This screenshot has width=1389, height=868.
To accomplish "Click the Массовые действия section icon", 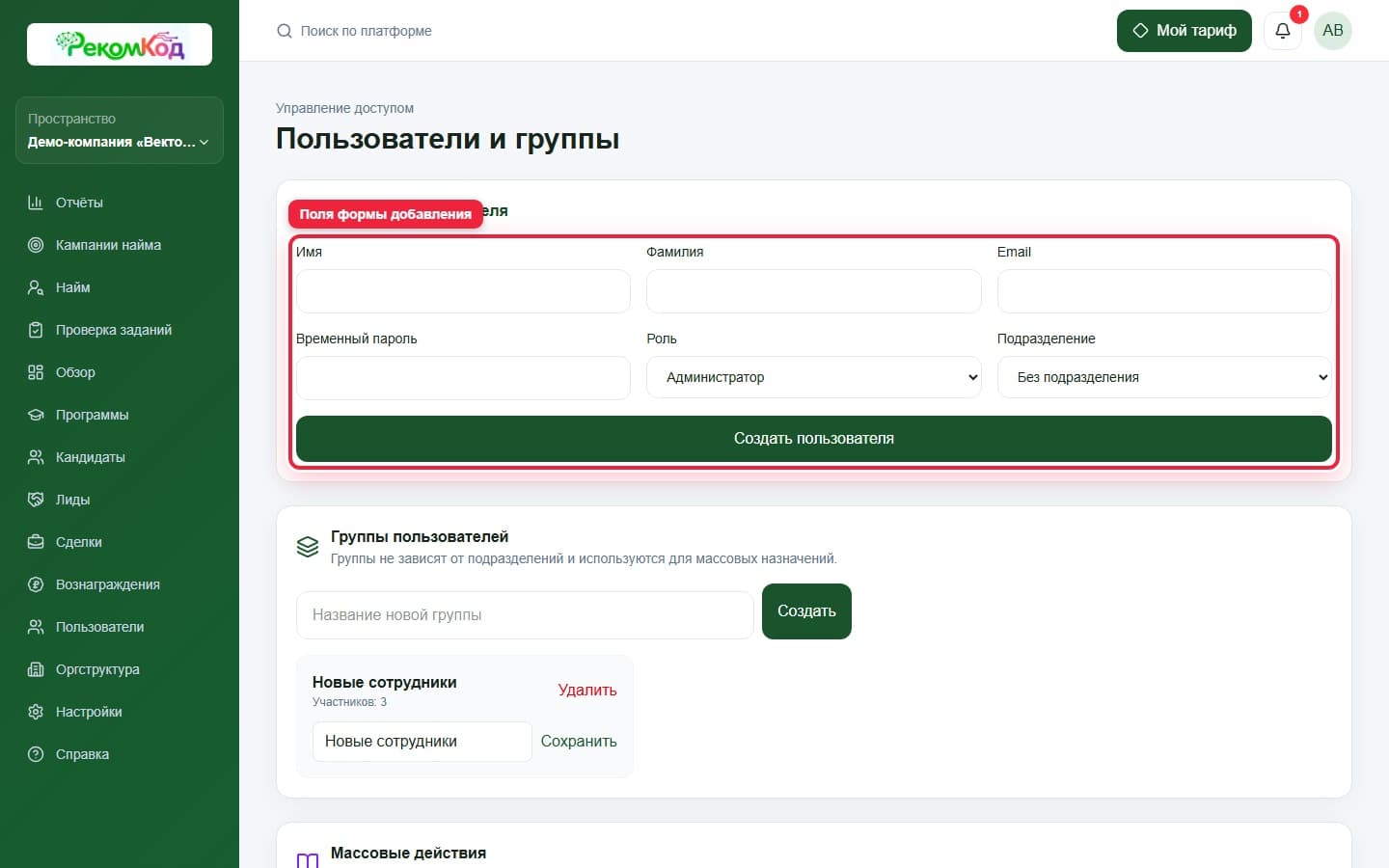I will [308, 860].
